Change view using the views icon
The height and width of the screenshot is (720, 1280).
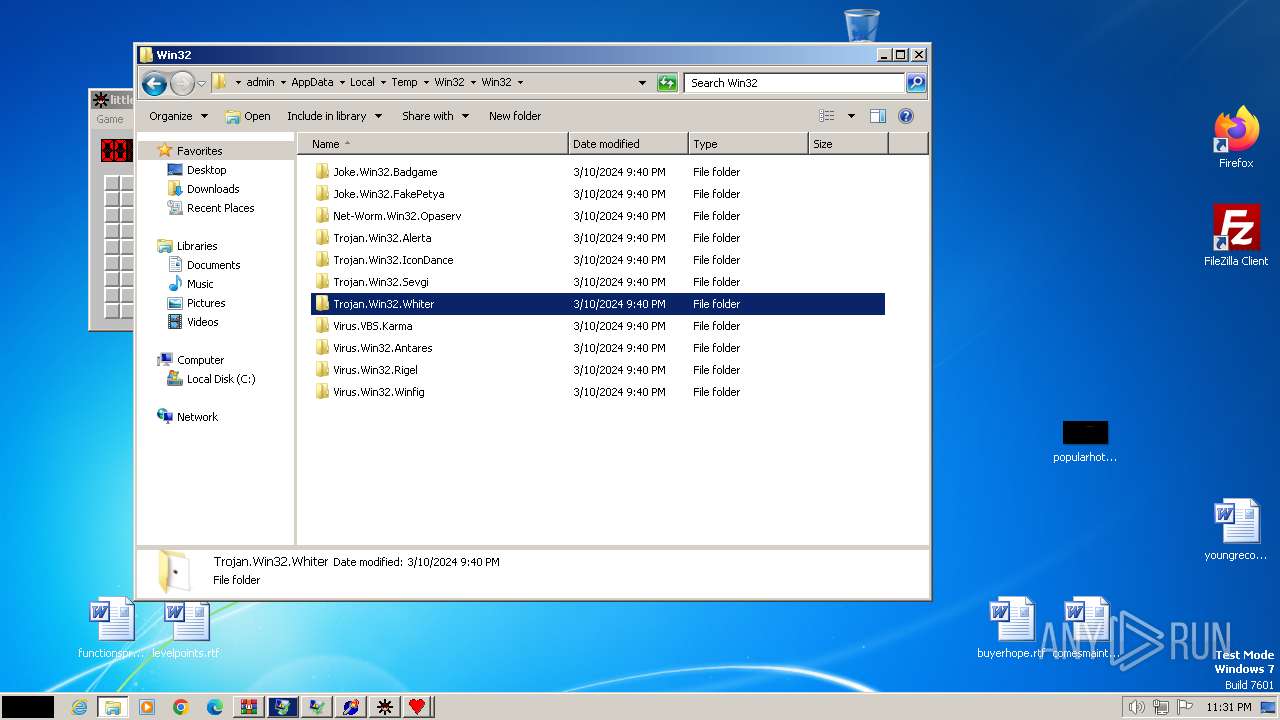click(x=826, y=116)
